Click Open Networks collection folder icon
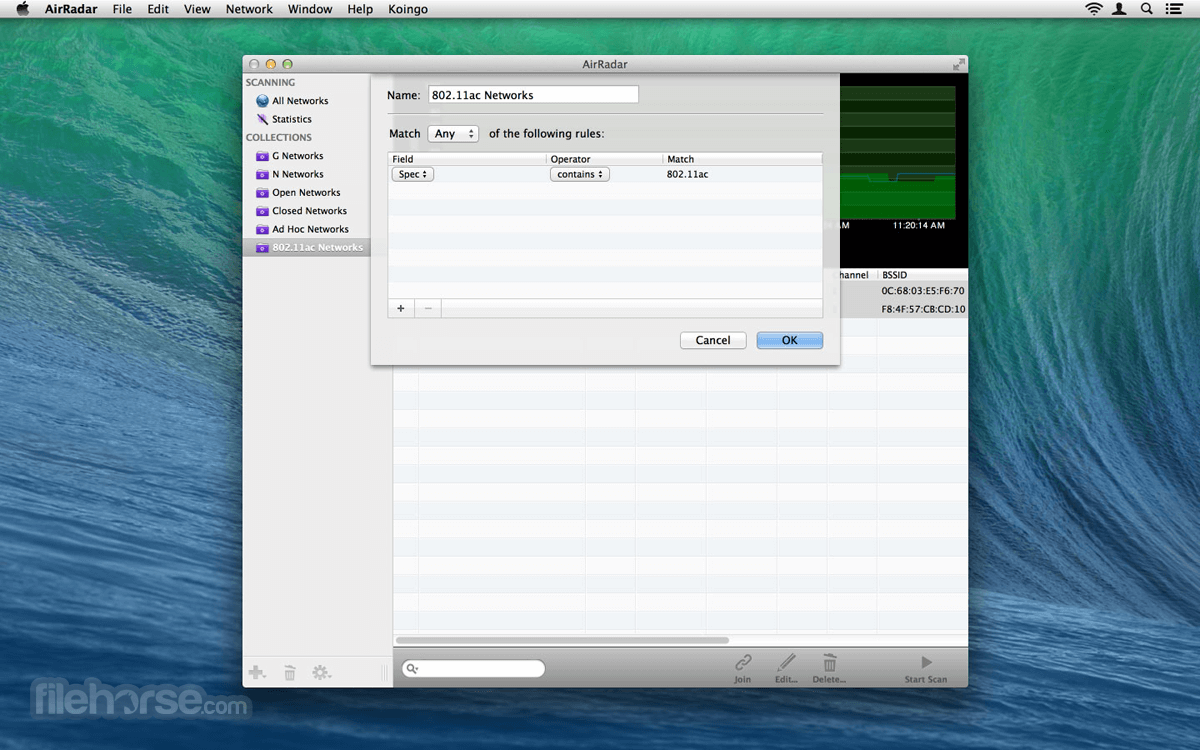Screen dimensions: 1200x750 [x=262, y=193]
